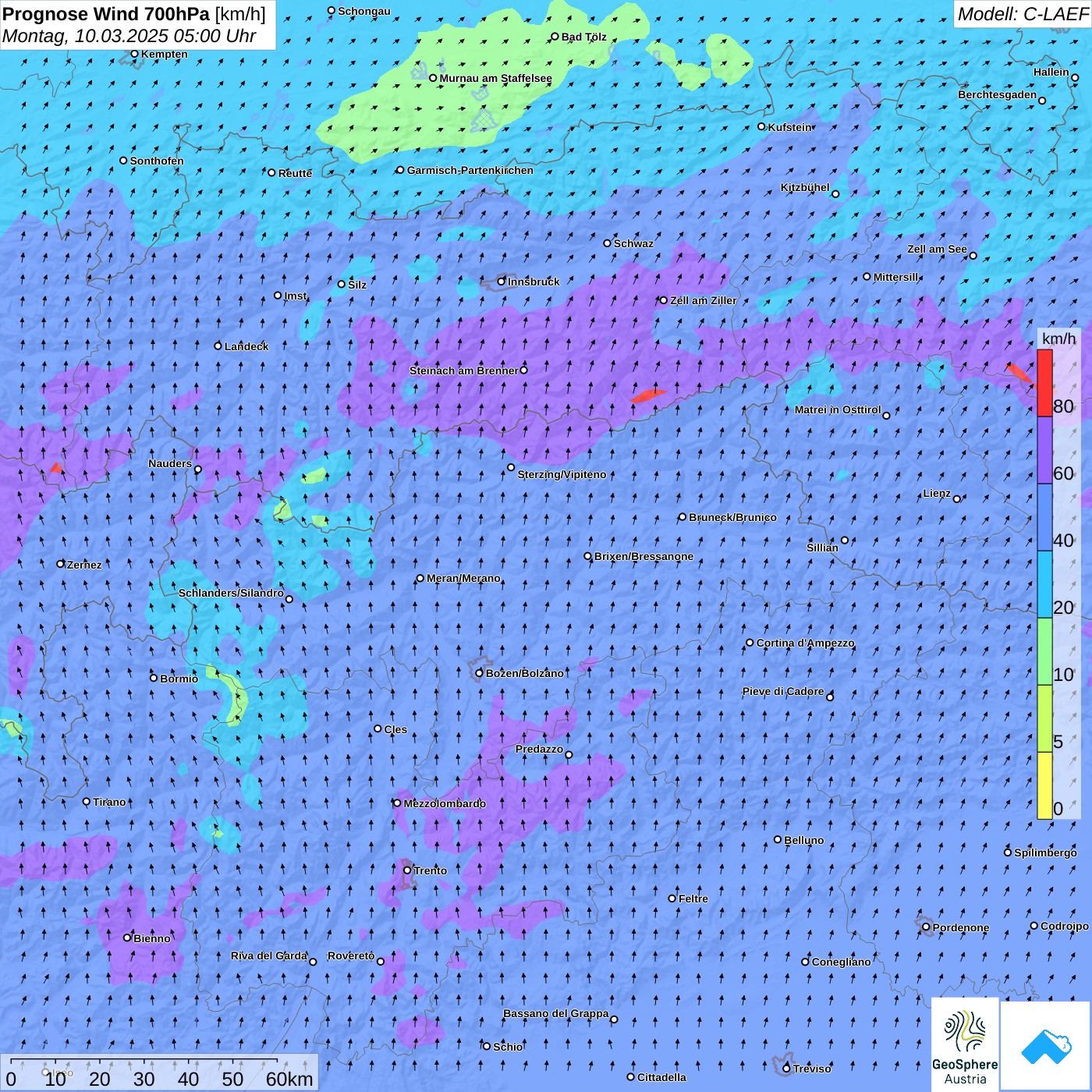Click the Conegliano label

[841, 962]
